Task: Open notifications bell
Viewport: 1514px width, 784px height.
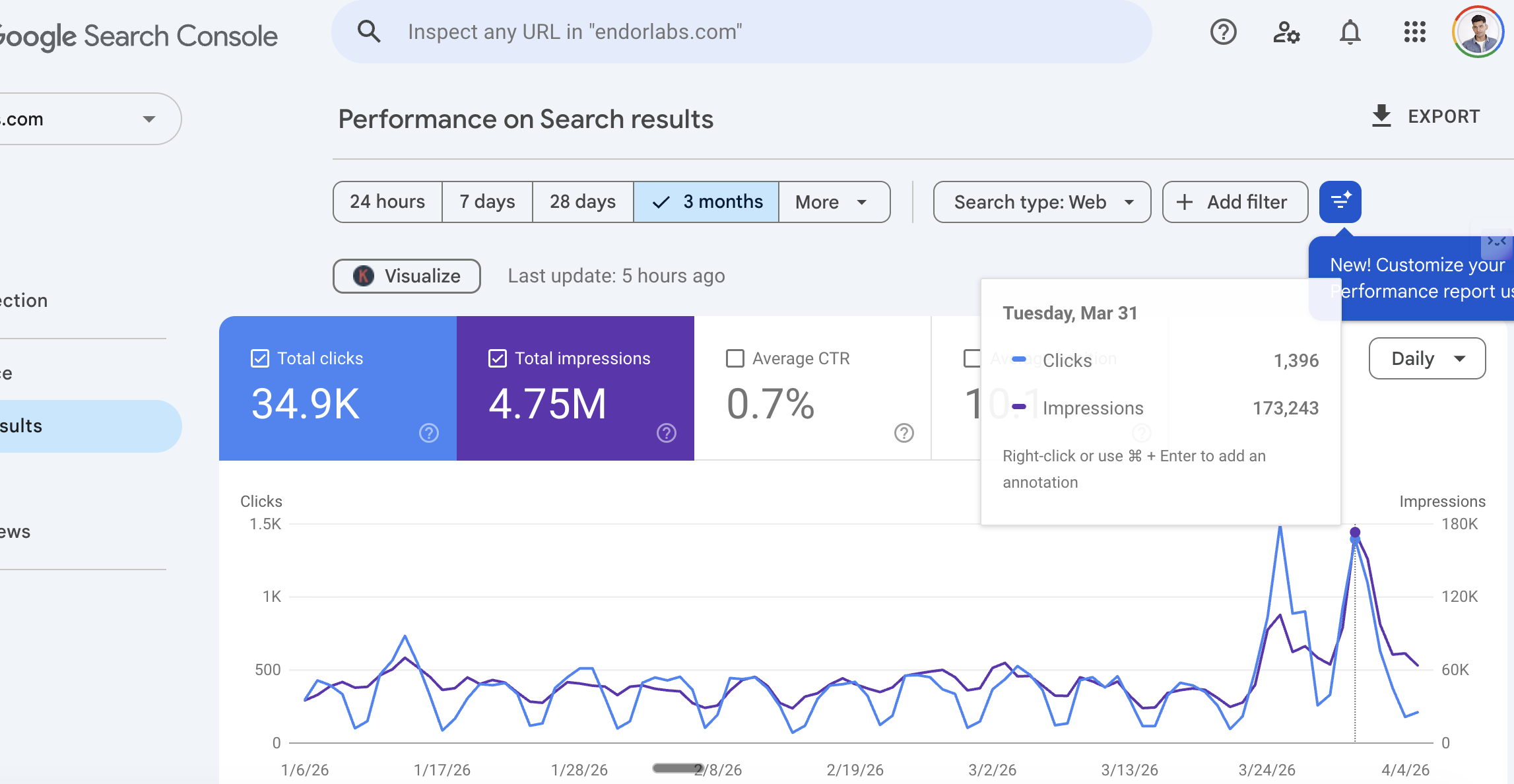Action: pos(1350,32)
